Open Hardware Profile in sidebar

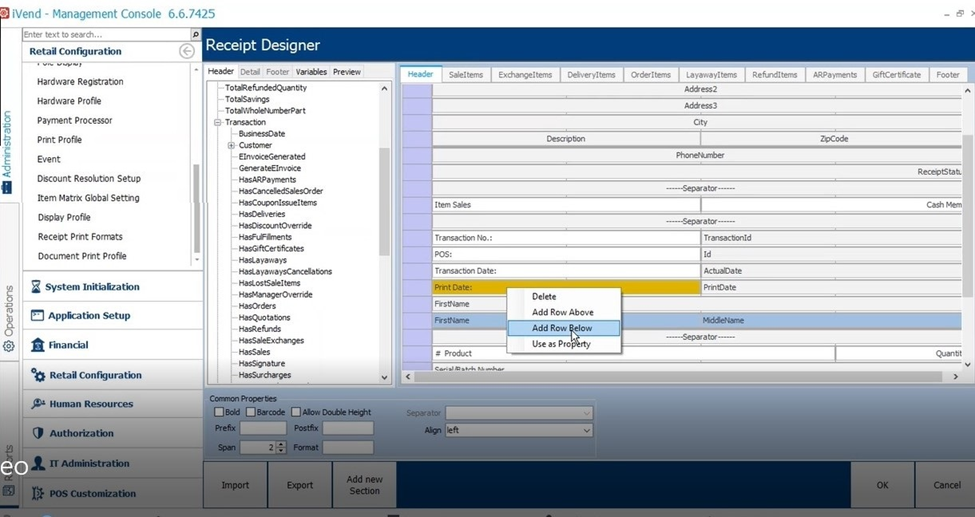(x=69, y=101)
